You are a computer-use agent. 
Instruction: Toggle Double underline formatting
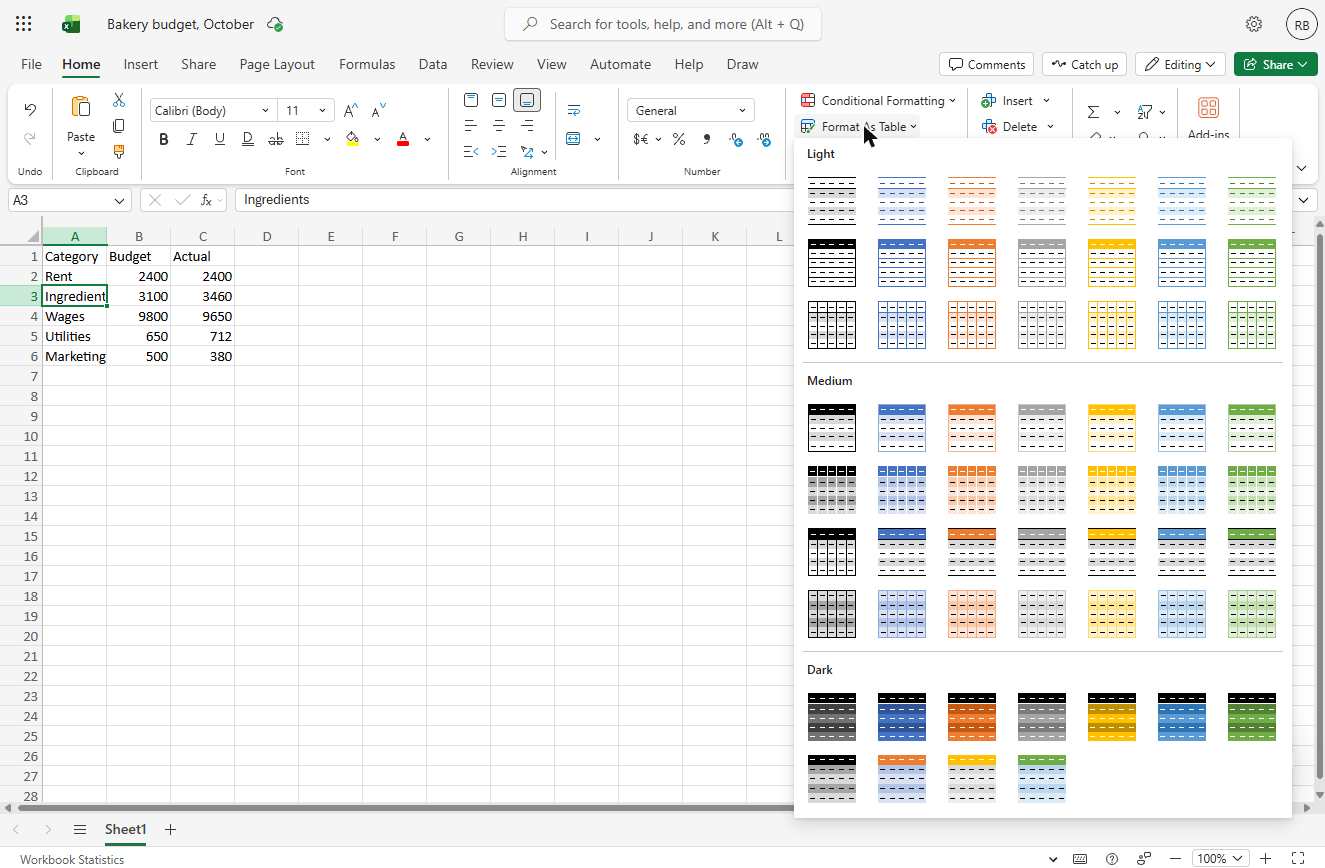(247, 139)
